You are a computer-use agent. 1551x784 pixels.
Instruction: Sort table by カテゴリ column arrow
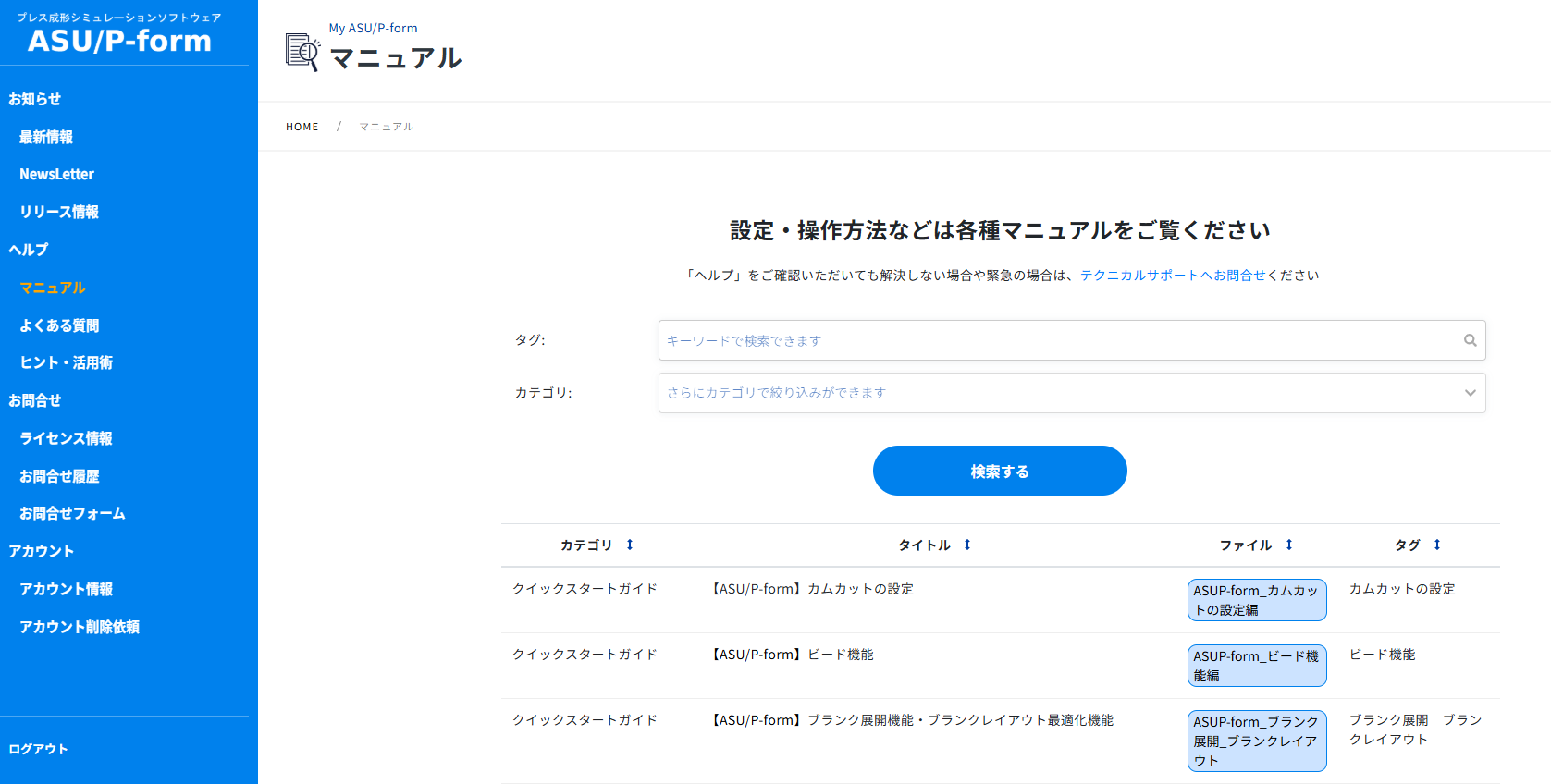(x=630, y=545)
